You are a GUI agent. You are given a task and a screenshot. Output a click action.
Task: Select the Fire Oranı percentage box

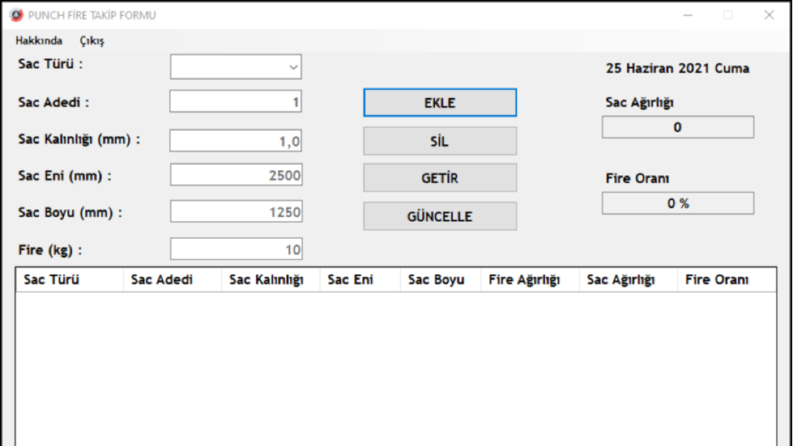[x=678, y=203]
